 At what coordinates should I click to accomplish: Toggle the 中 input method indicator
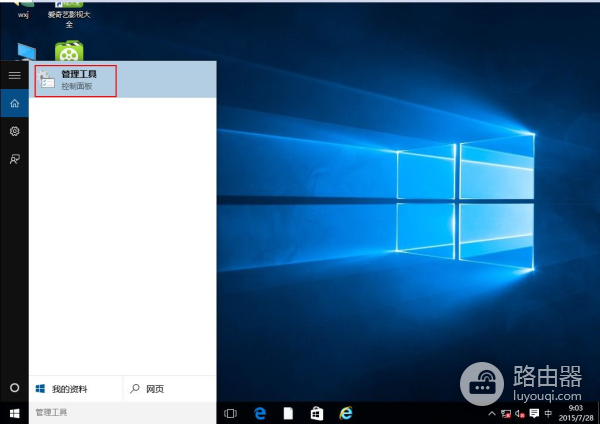[x=548, y=413]
